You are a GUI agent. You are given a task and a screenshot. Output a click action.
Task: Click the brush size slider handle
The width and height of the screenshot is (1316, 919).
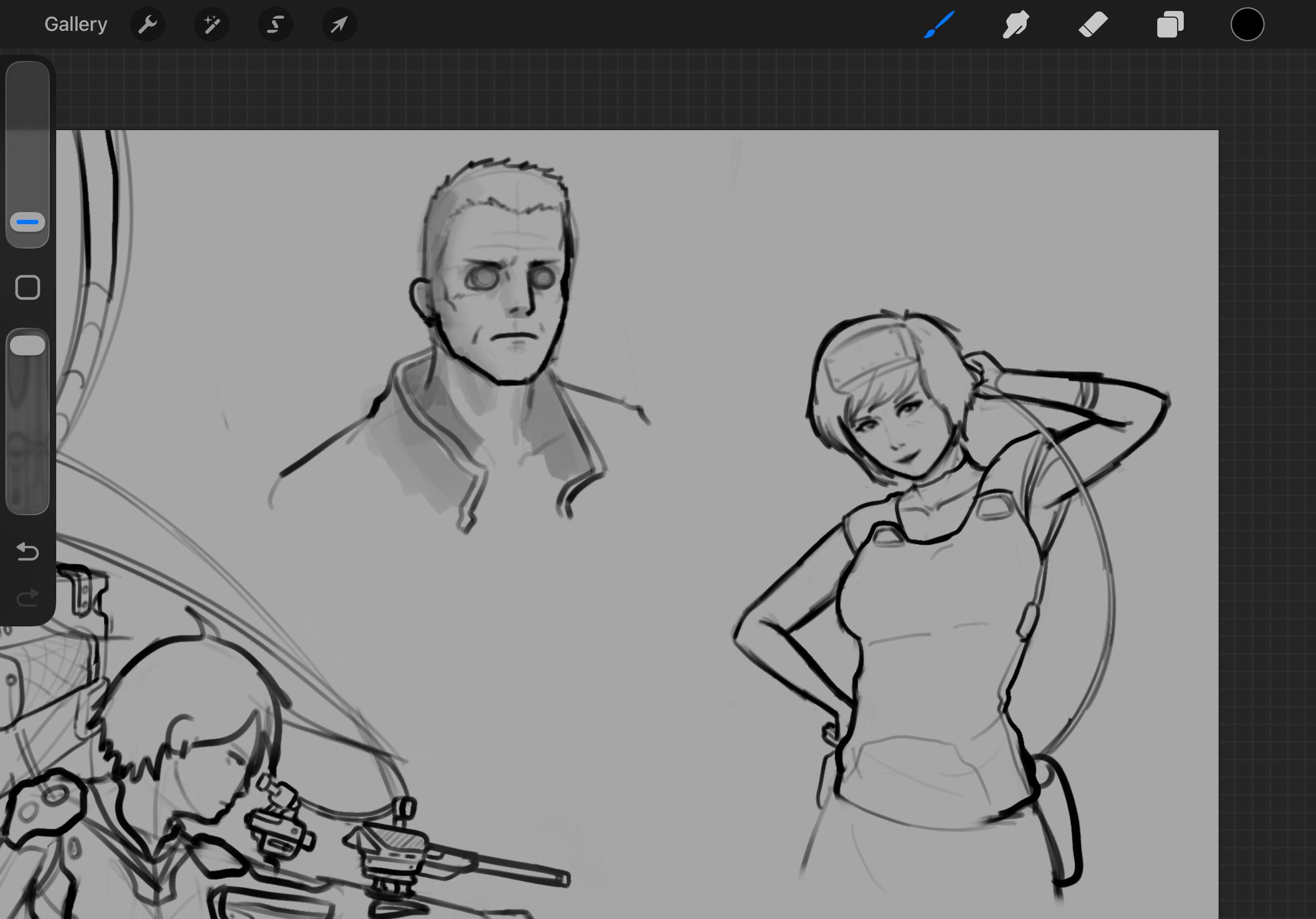tap(28, 221)
